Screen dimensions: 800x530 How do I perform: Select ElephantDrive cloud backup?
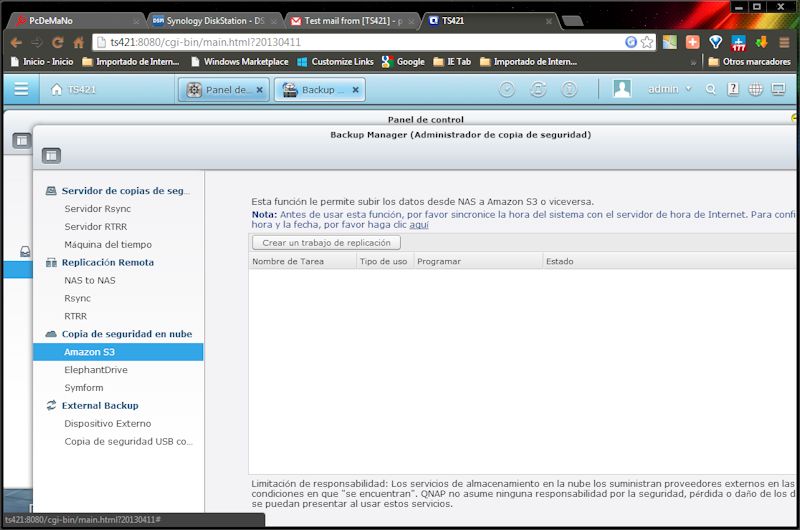point(96,370)
